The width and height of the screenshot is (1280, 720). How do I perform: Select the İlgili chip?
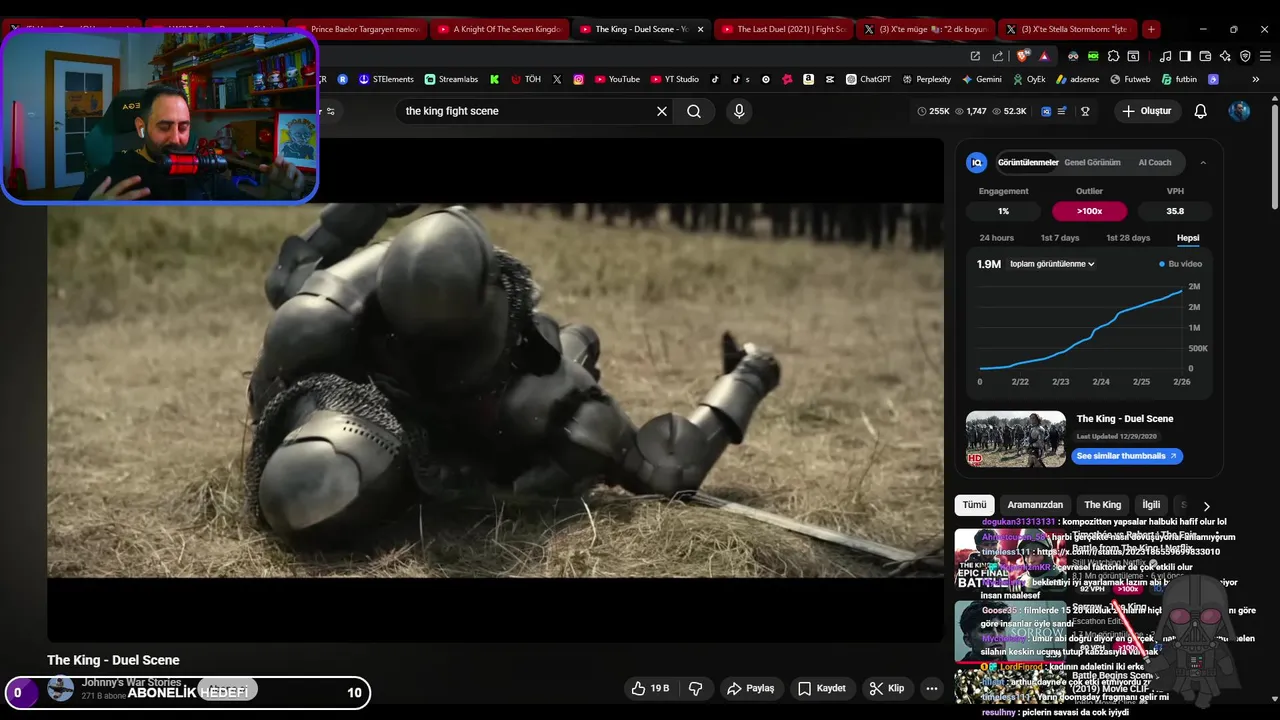click(1151, 505)
